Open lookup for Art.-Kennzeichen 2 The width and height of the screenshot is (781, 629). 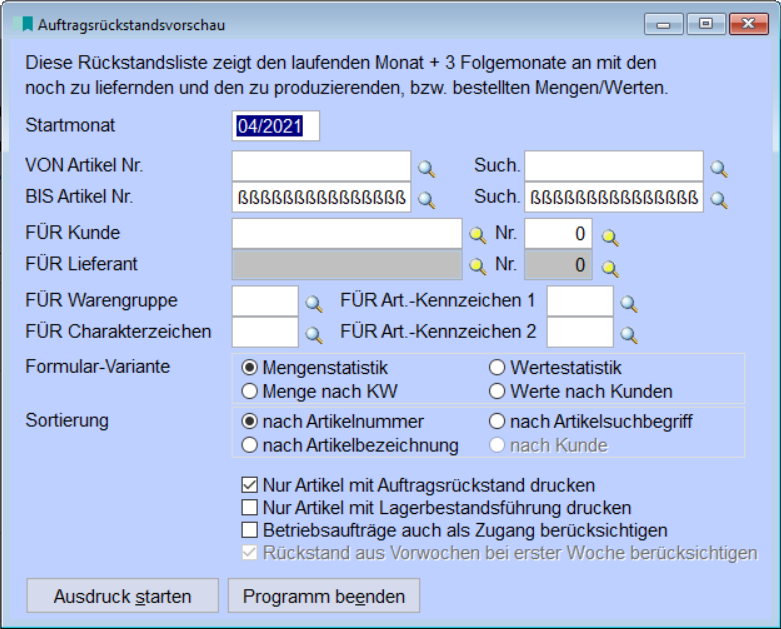click(x=629, y=334)
